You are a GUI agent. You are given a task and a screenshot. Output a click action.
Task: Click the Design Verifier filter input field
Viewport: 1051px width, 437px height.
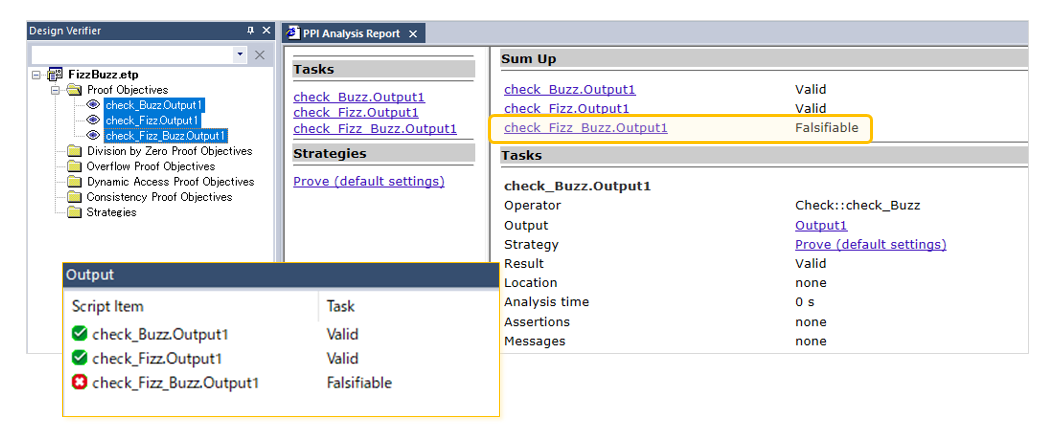point(133,55)
